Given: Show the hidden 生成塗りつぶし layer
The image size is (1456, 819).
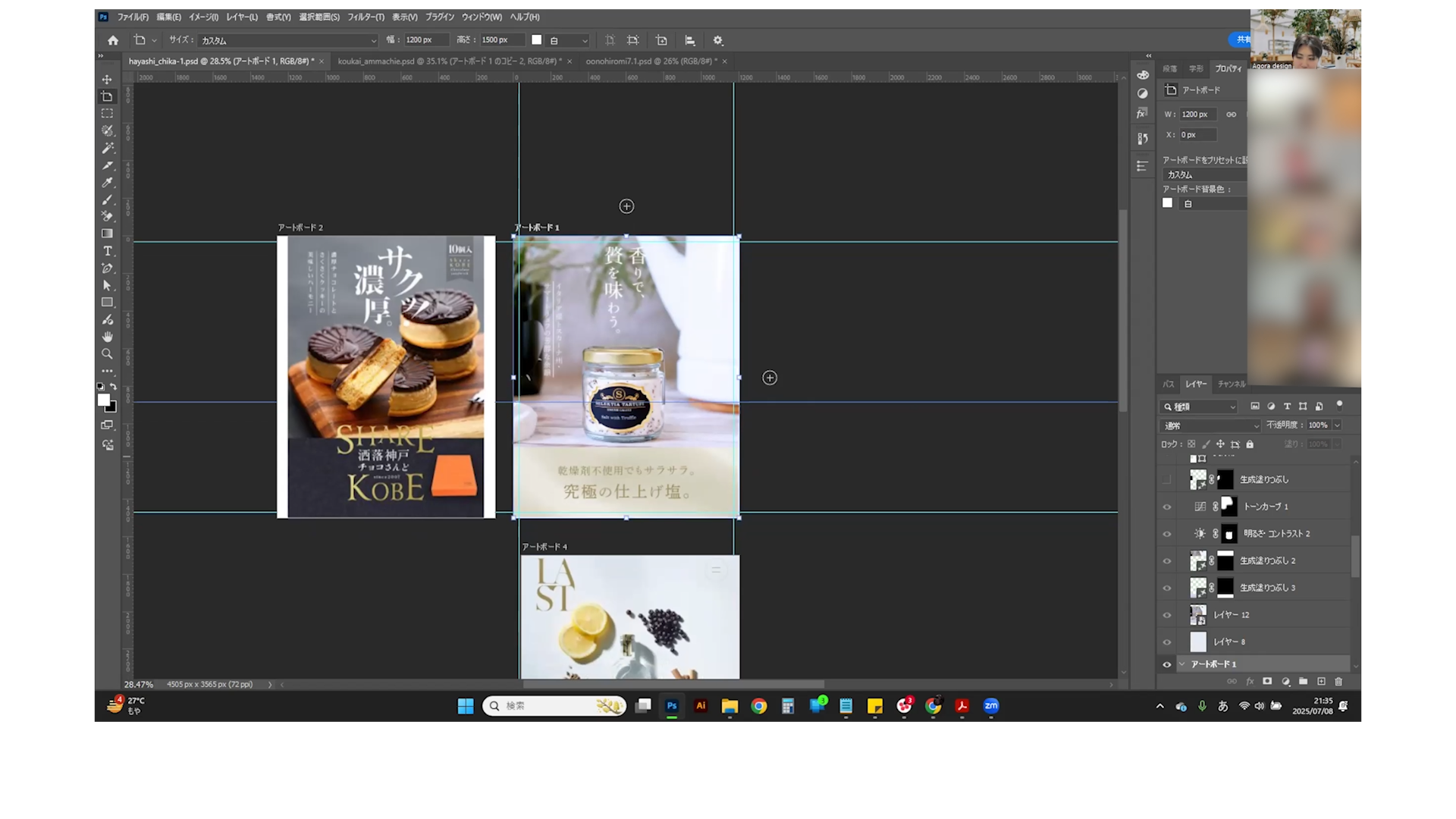Looking at the screenshot, I should pyautogui.click(x=1167, y=479).
